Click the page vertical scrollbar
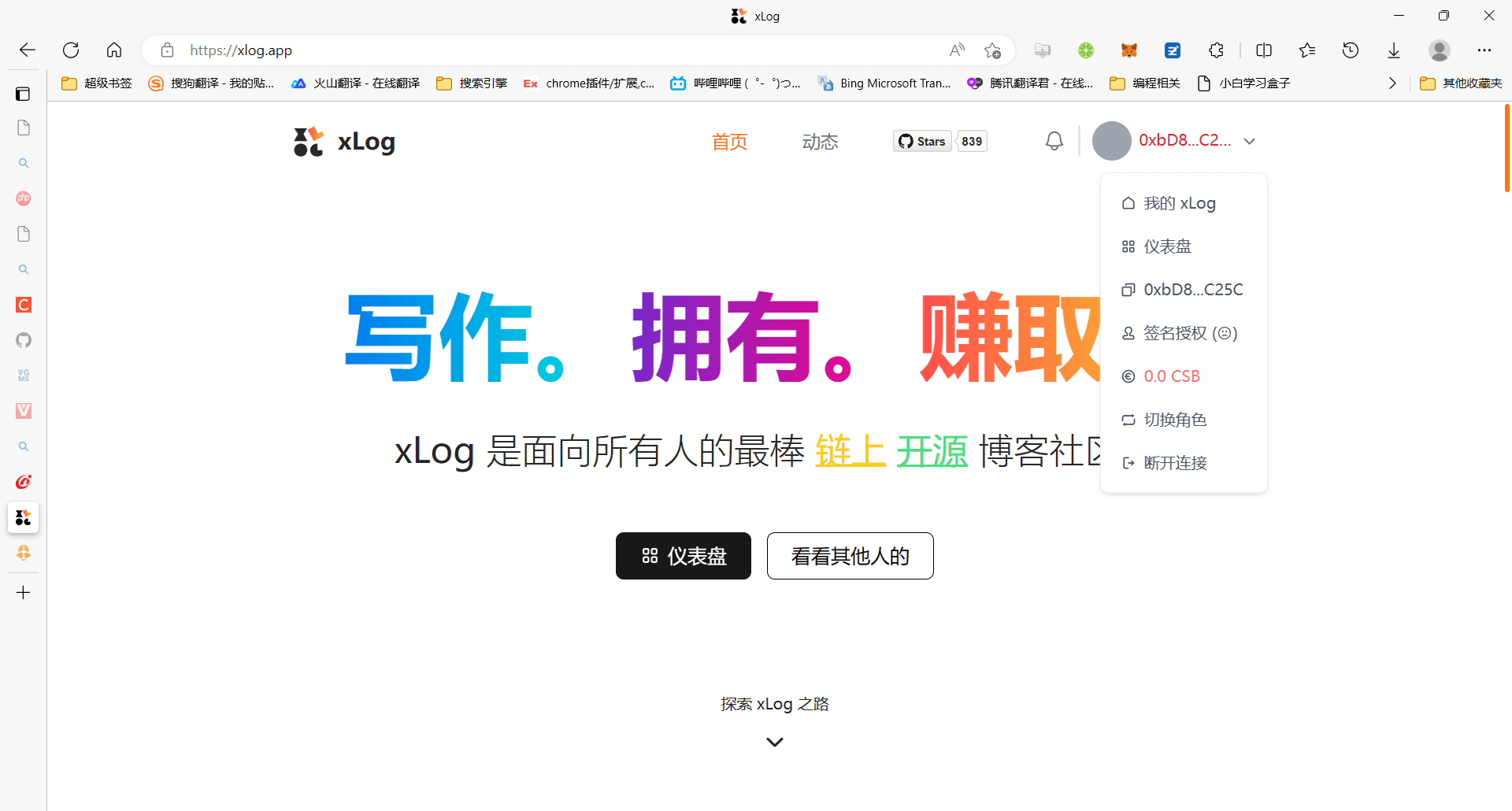Image resolution: width=1512 pixels, height=811 pixels. [x=1506, y=148]
